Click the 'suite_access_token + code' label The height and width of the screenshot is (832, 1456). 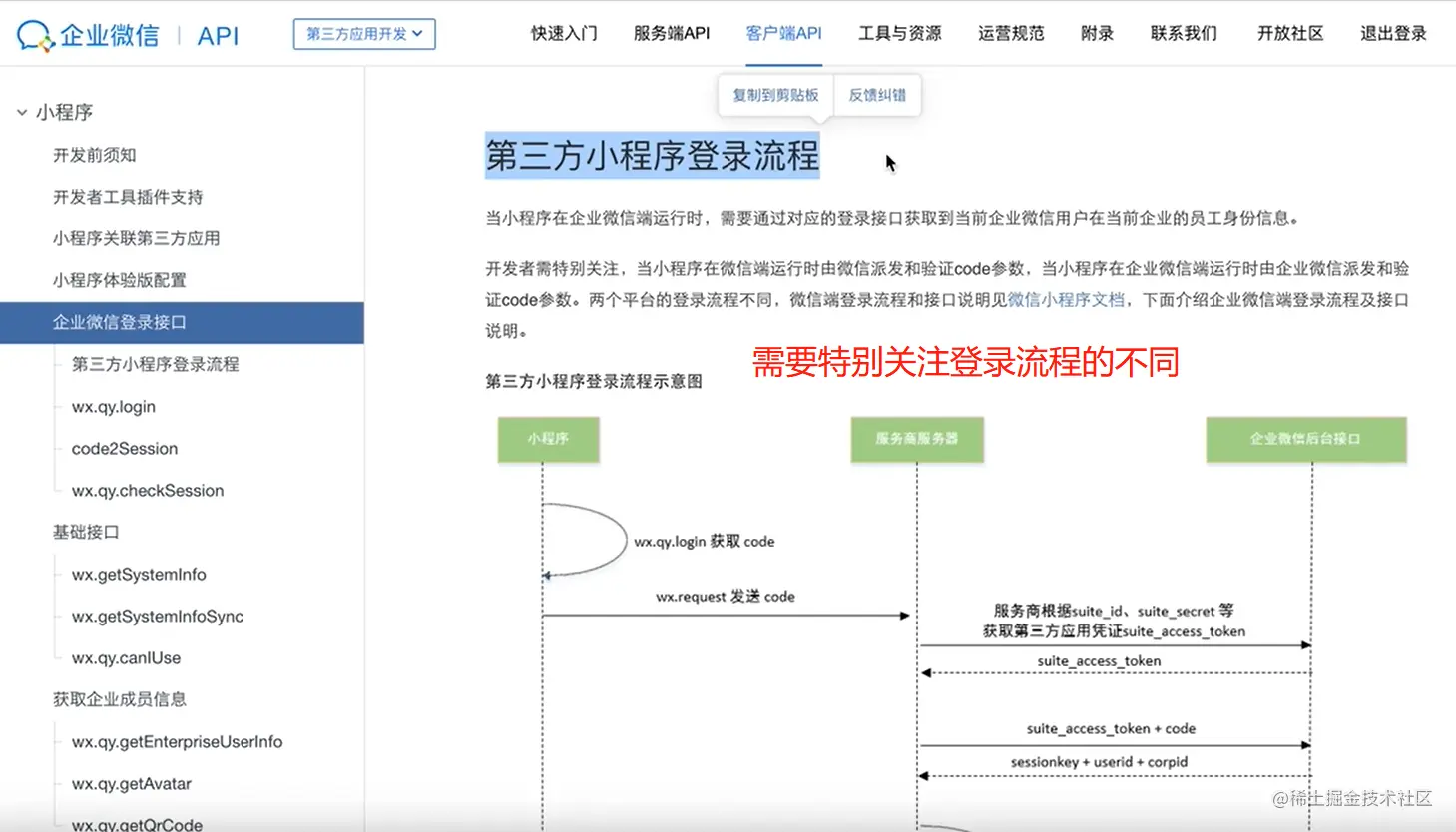click(1111, 729)
